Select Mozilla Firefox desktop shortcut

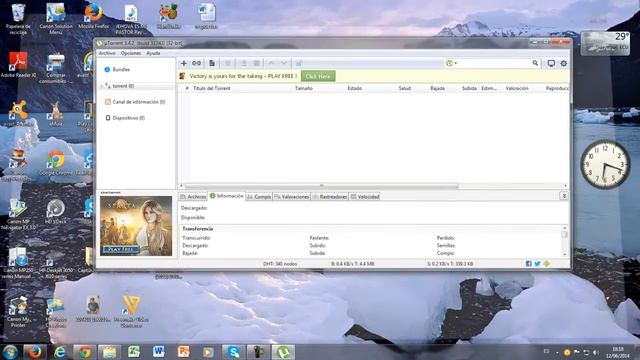tap(93, 16)
